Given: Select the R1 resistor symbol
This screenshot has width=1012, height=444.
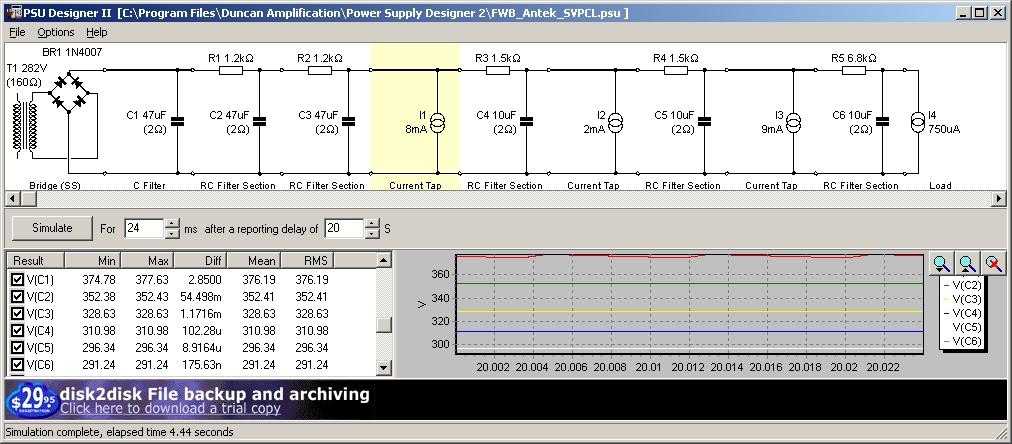Looking at the screenshot, I should coord(231,70).
